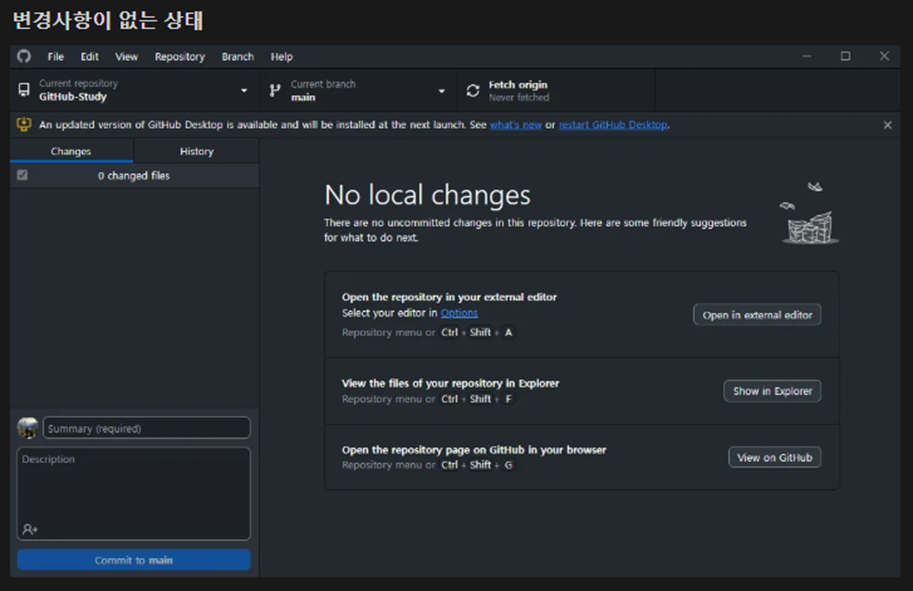Click the paper boat illustration
Screen dimensions: 913x591
pos(809,213)
